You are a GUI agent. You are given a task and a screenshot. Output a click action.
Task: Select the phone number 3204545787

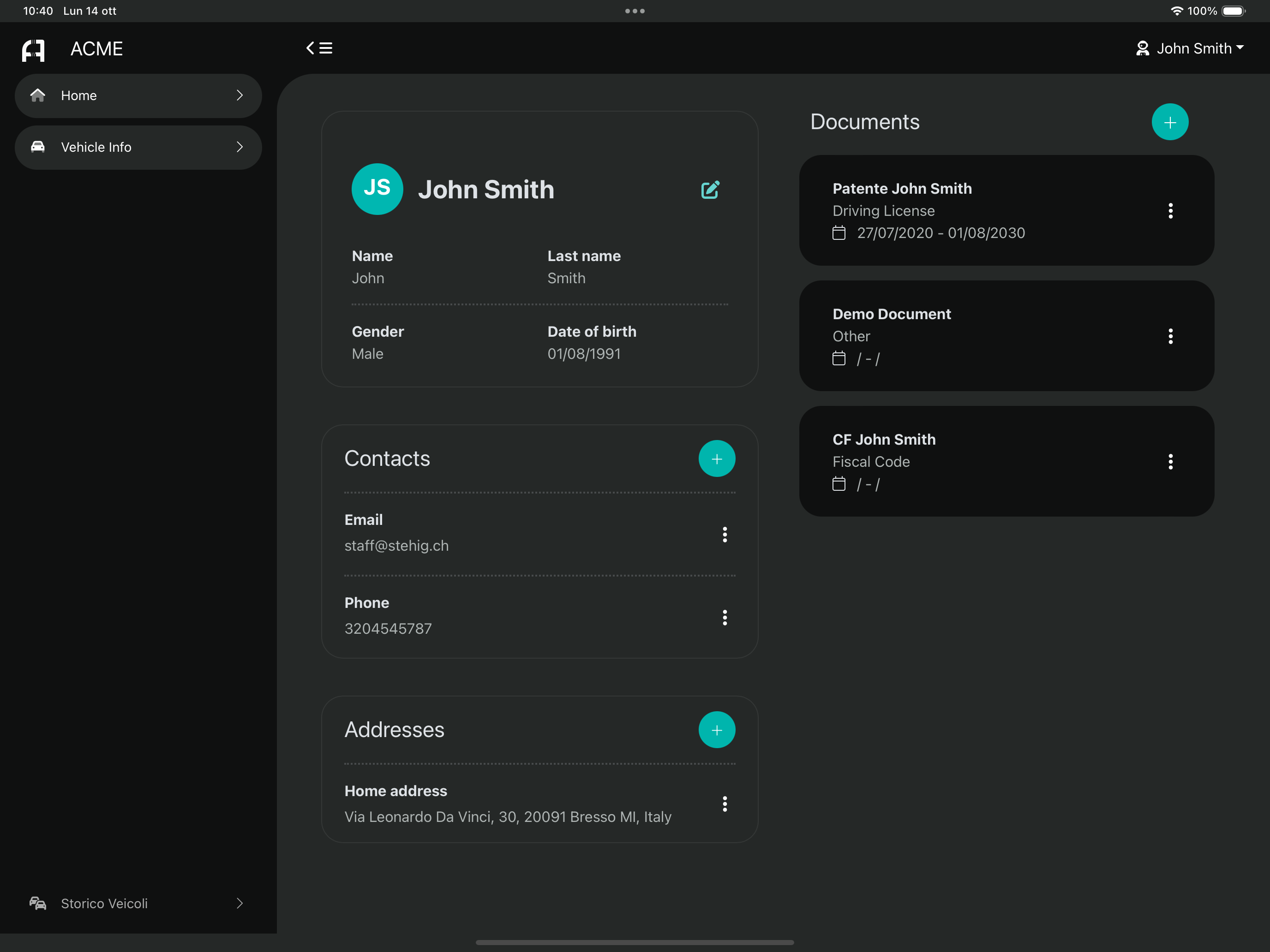388,629
